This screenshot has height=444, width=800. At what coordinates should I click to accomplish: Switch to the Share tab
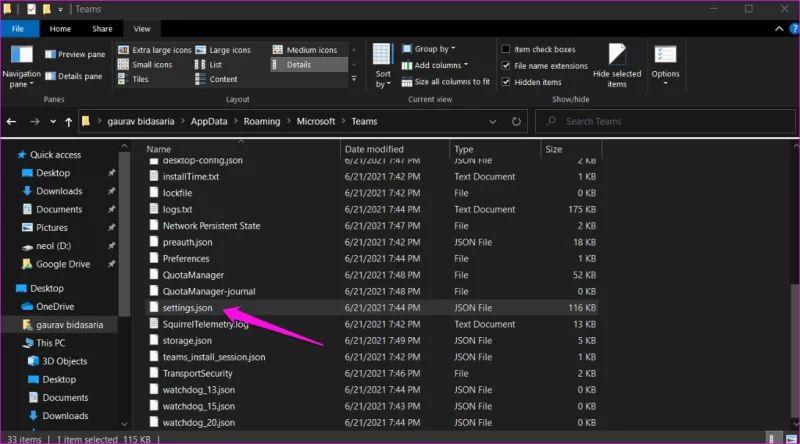102,29
